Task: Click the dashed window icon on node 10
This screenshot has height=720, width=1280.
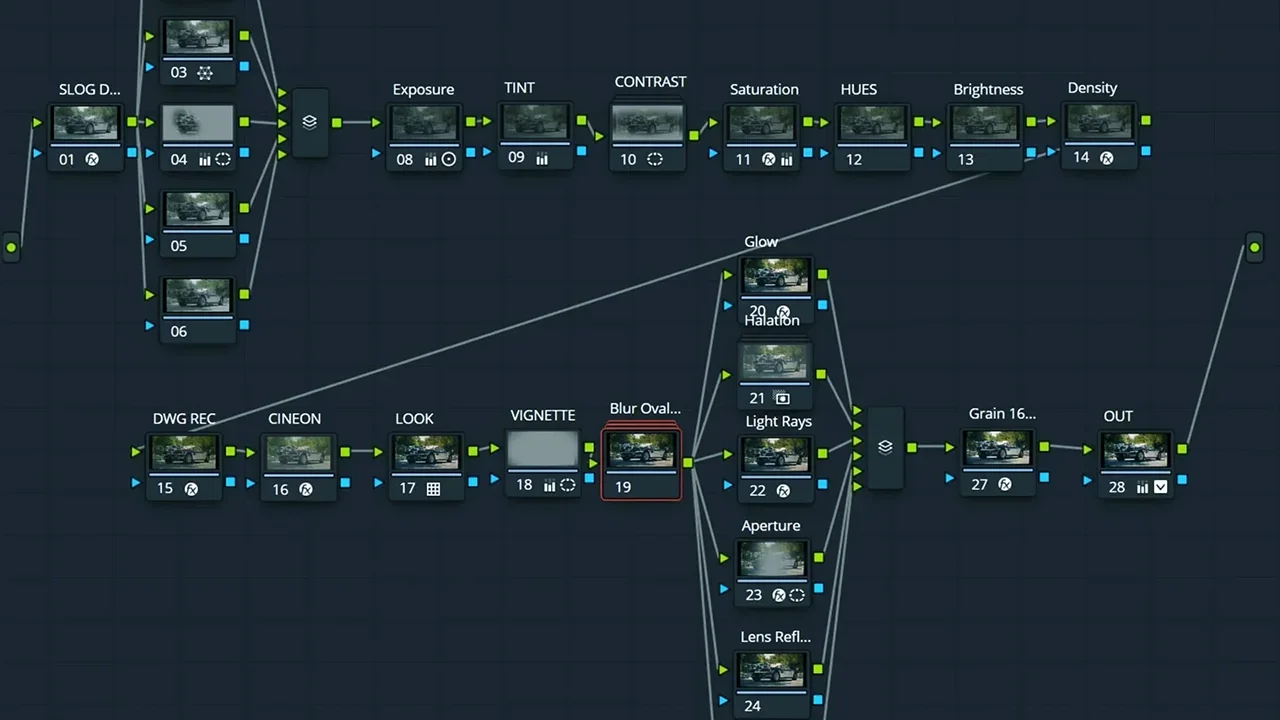Action: click(655, 159)
